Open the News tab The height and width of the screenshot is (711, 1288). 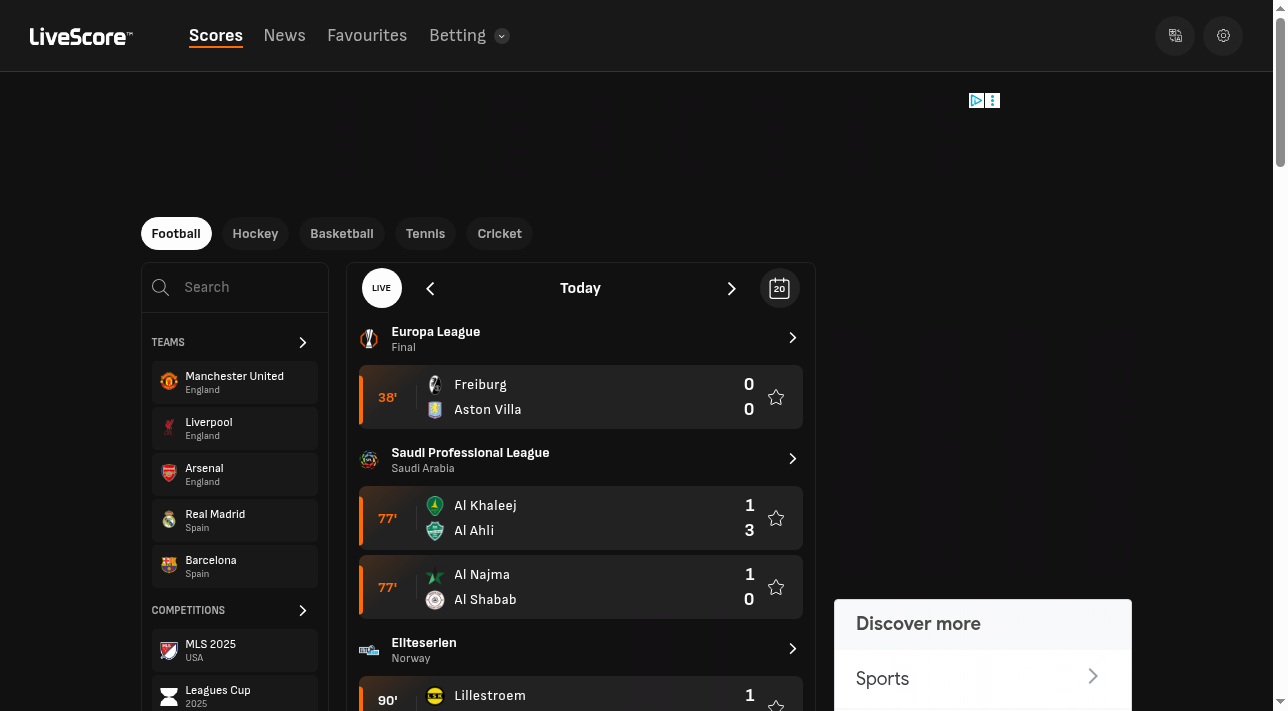(285, 36)
